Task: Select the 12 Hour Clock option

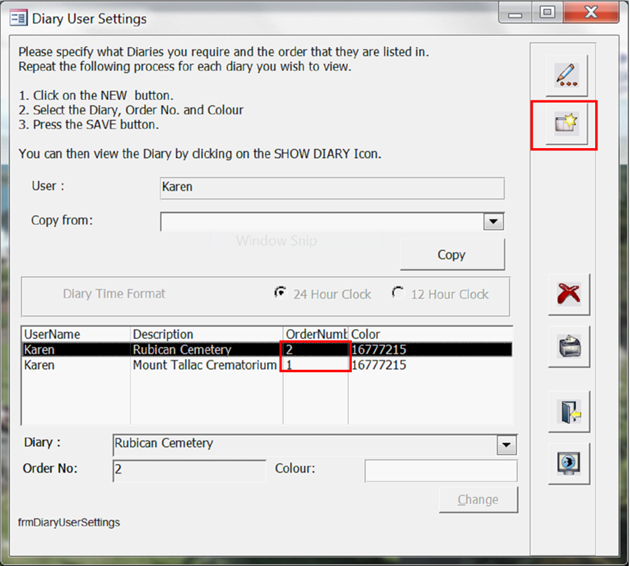Action: (x=398, y=293)
